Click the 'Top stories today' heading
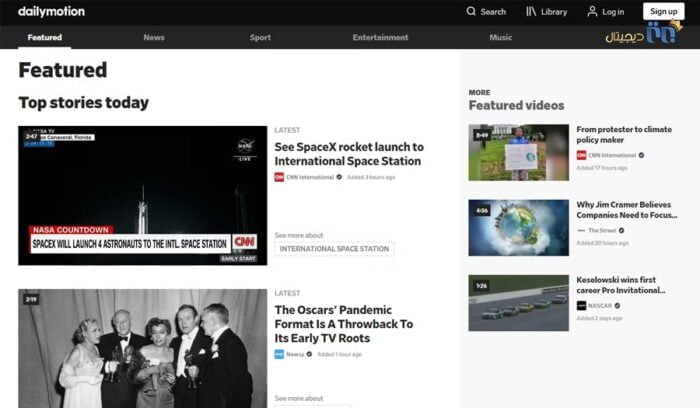 pos(83,103)
